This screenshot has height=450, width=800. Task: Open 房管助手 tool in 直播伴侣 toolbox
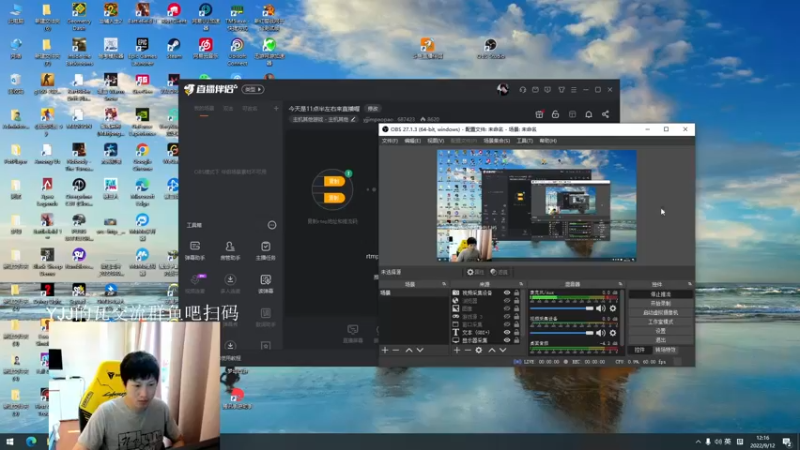pyautogui.click(x=230, y=251)
